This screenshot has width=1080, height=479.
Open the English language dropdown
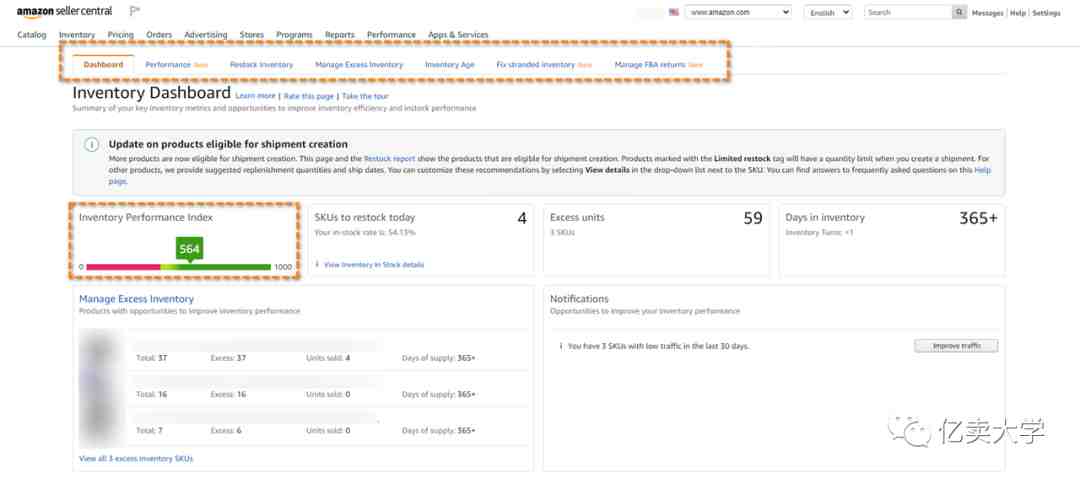click(x=828, y=12)
